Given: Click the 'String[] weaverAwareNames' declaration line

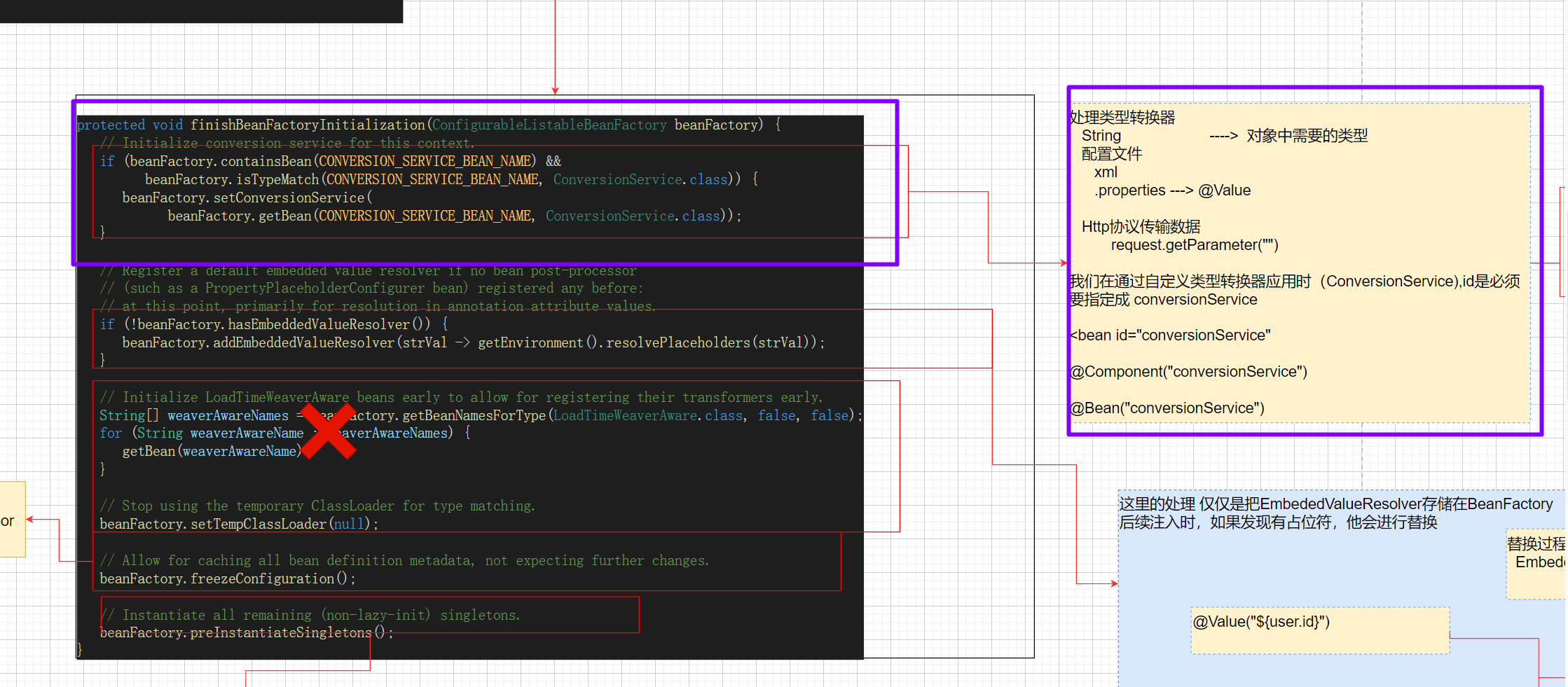Looking at the screenshot, I should click(x=481, y=415).
